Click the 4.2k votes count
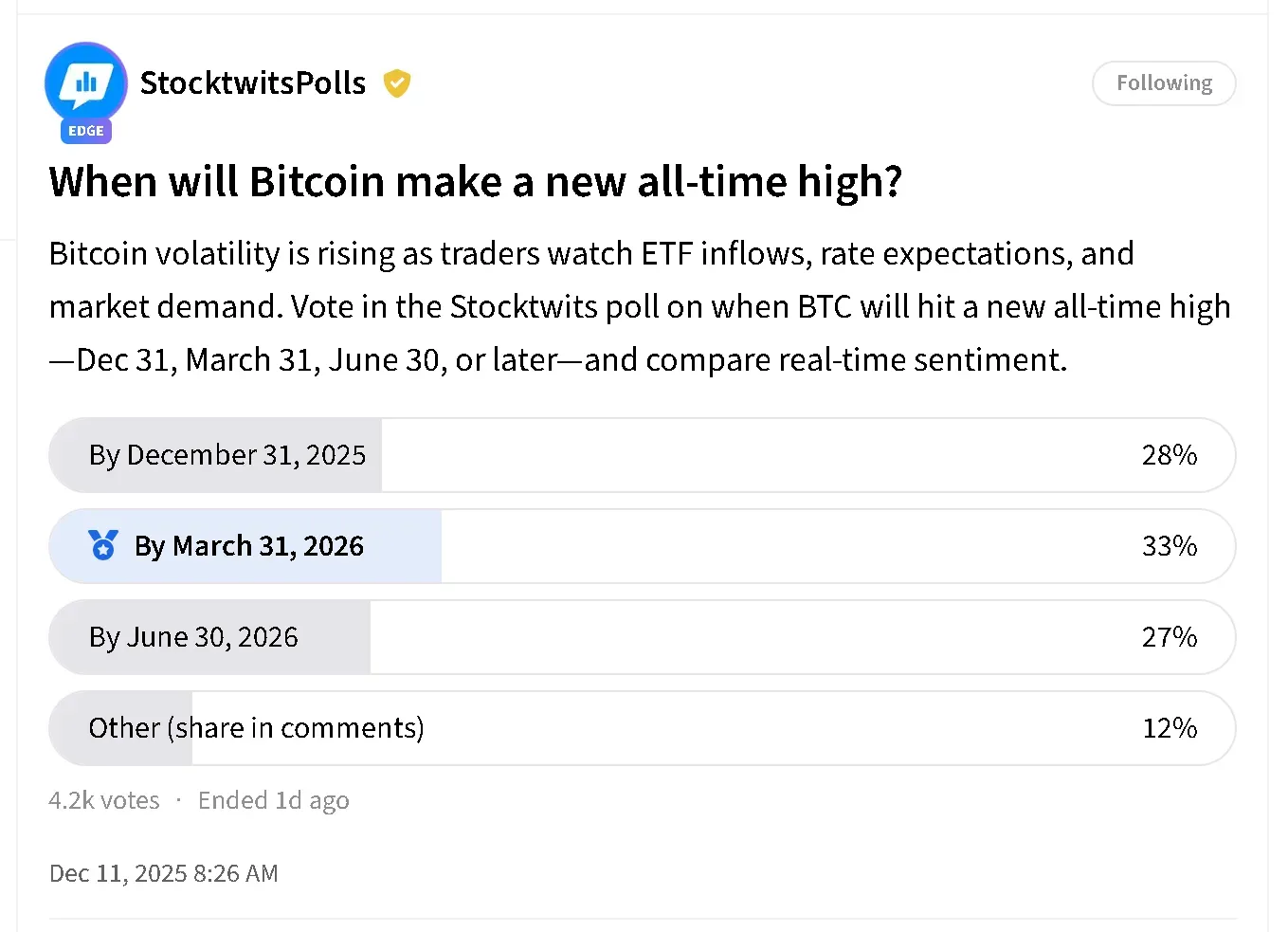 [x=104, y=800]
